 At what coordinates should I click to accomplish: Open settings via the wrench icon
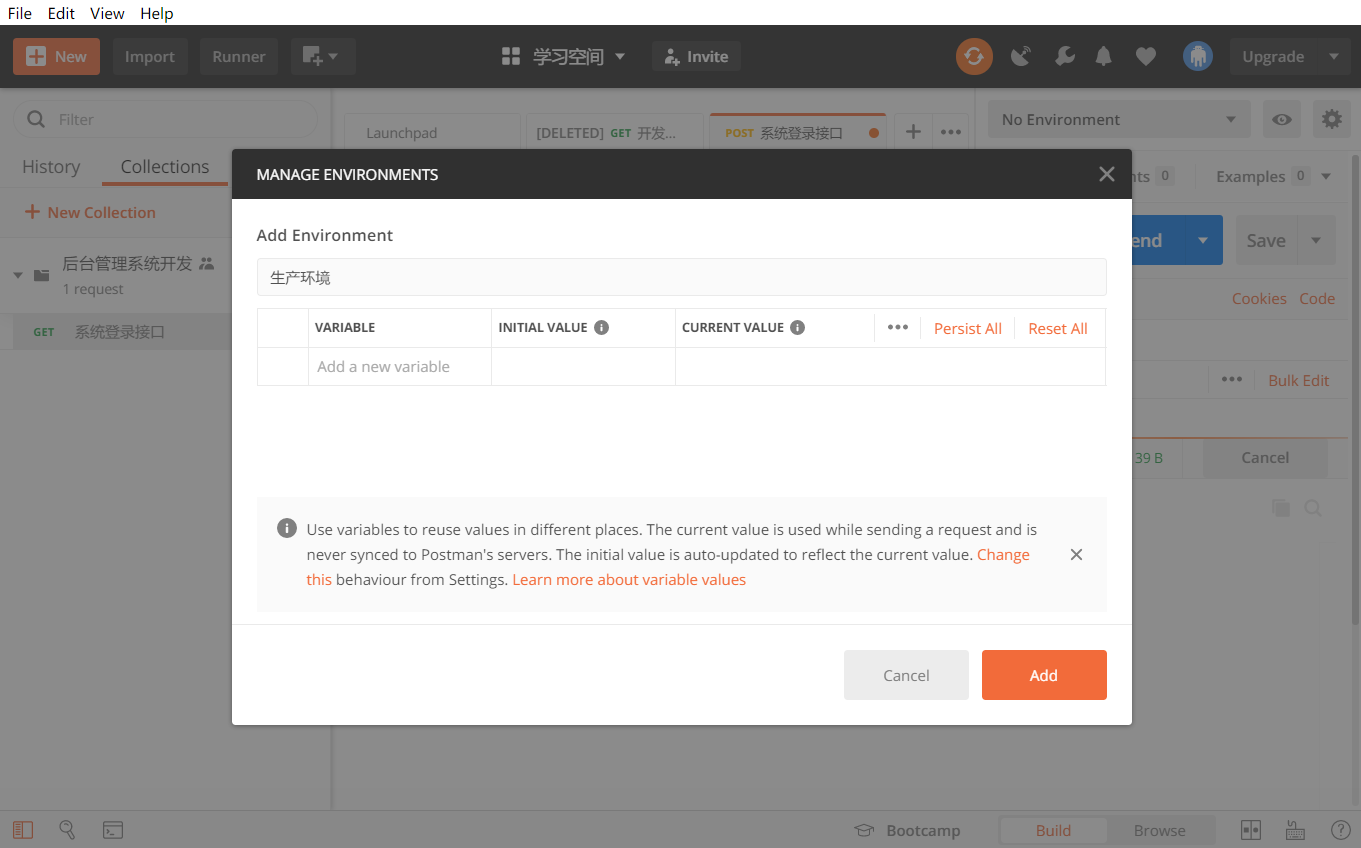[x=1064, y=57]
